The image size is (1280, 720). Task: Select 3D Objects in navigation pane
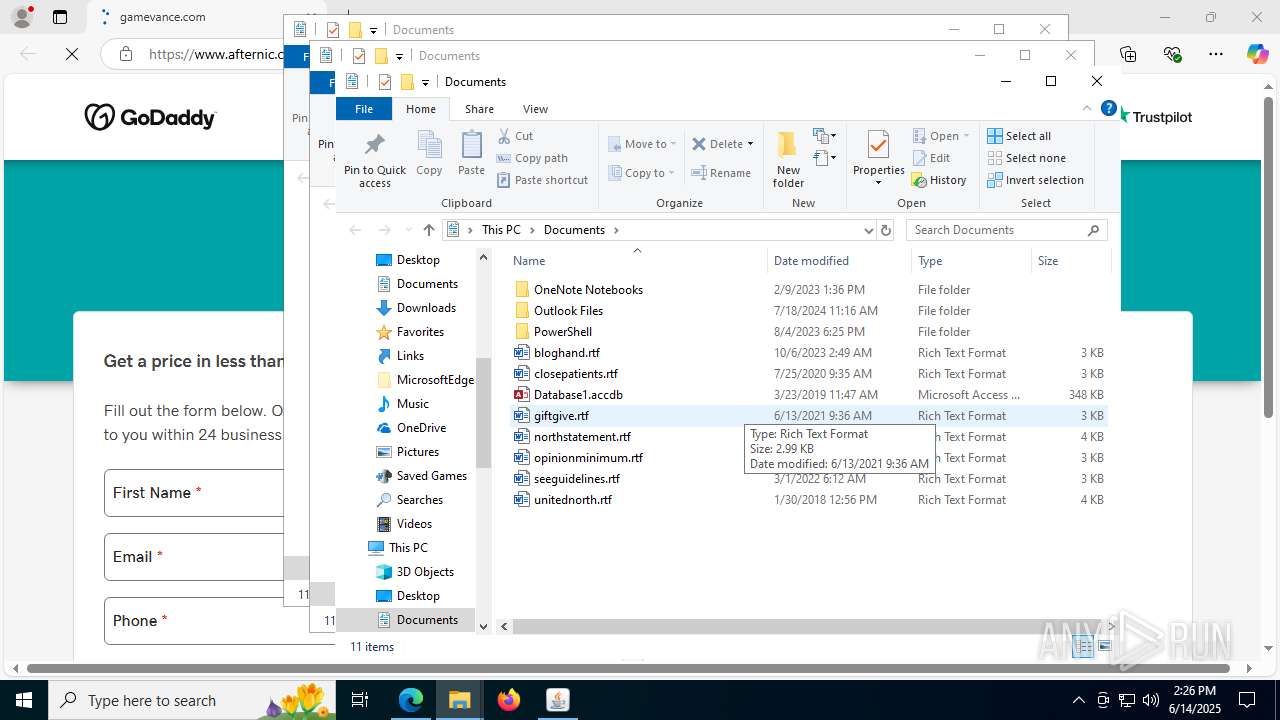point(425,572)
